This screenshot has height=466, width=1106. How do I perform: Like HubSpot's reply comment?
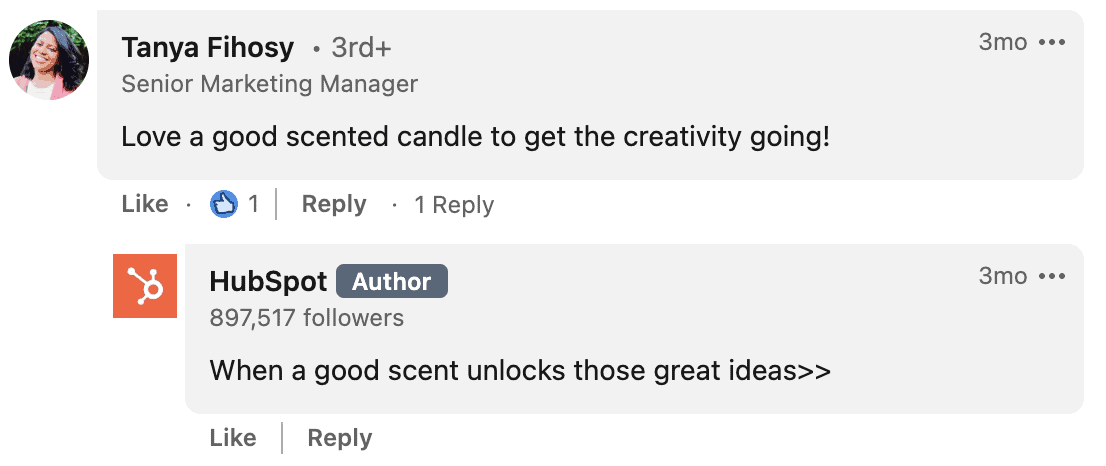pyautogui.click(x=233, y=438)
